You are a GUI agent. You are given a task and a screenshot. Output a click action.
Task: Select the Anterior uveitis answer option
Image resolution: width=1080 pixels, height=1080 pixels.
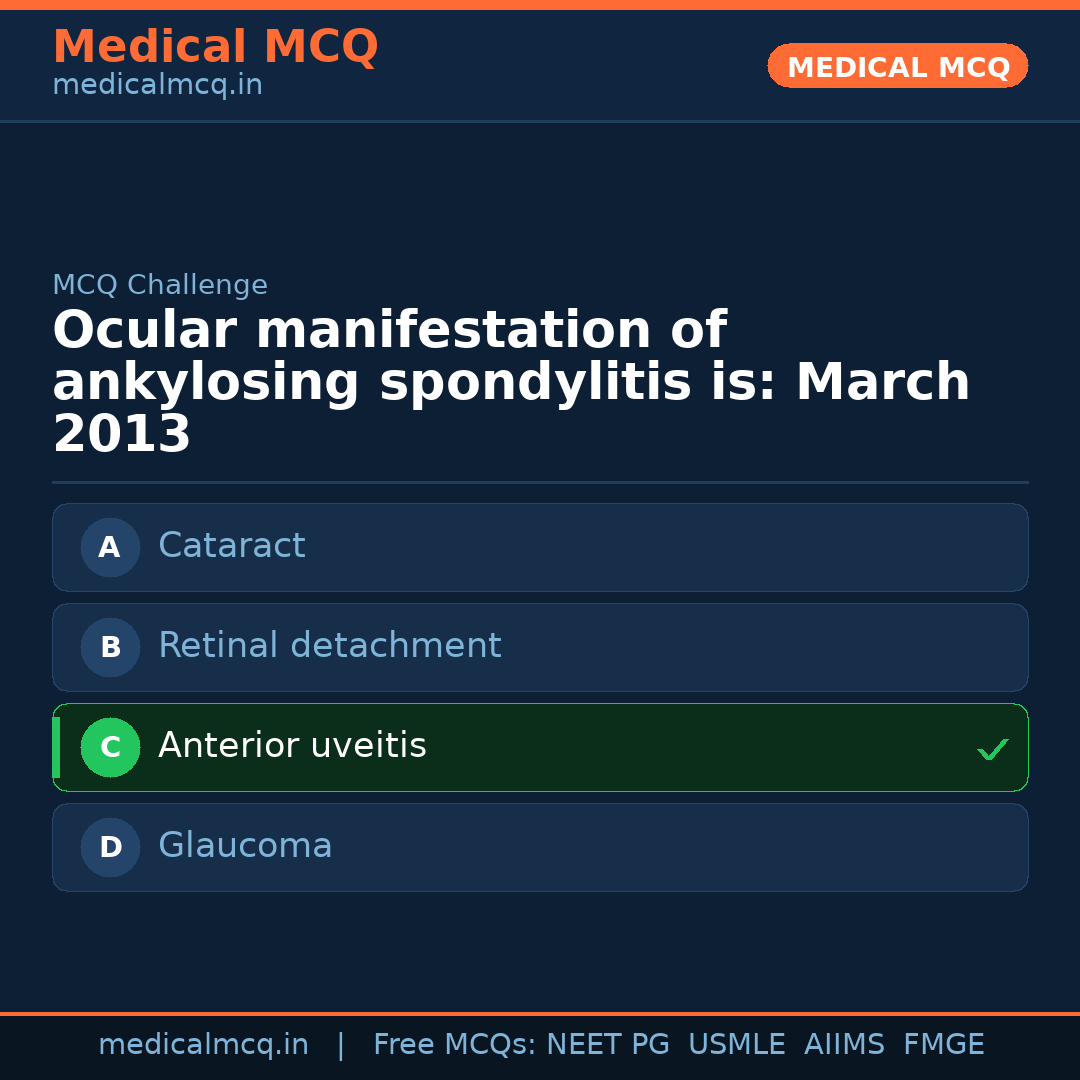(x=540, y=747)
